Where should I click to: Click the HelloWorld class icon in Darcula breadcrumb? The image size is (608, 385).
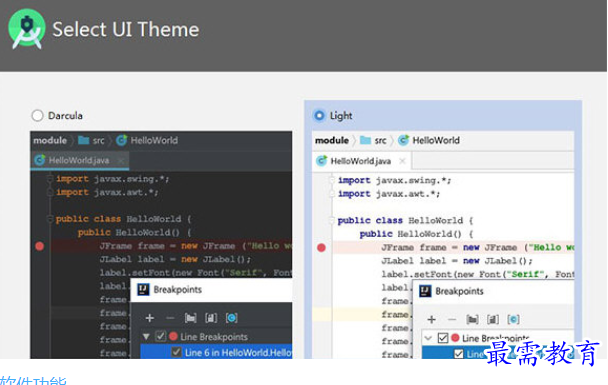(121, 140)
